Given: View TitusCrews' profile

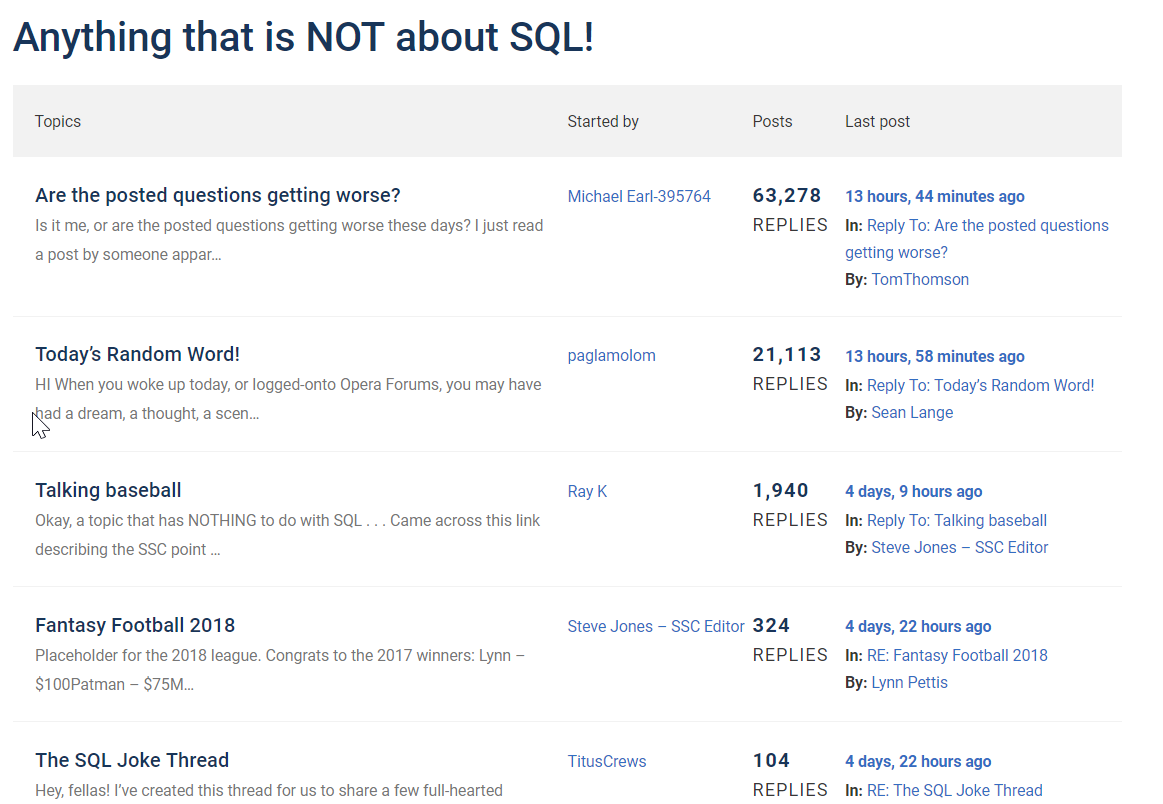Looking at the screenshot, I should pyautogui.click(x=606, y=761).
